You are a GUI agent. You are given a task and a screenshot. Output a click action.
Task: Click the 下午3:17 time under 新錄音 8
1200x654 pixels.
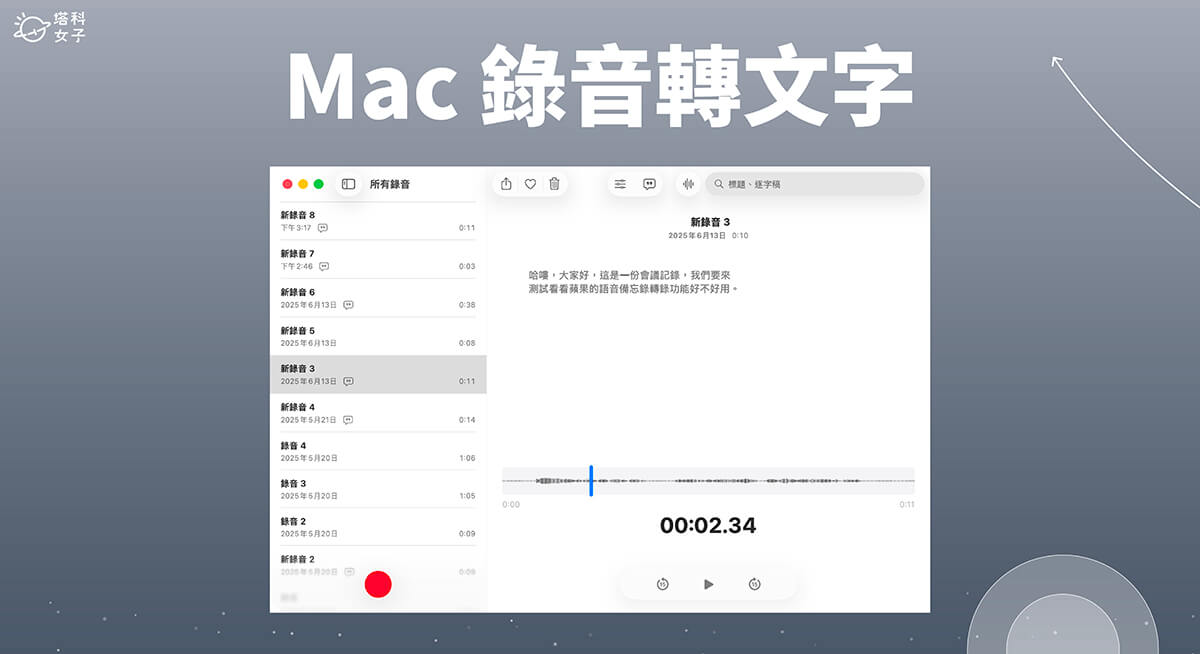296,228
